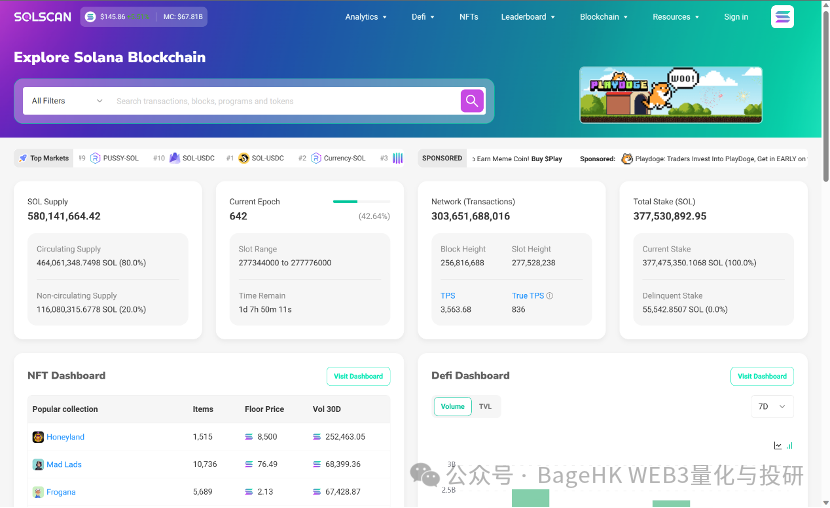Click the True TPS link
Viewport: 830px width, 508px height.
tap(528, 296)
